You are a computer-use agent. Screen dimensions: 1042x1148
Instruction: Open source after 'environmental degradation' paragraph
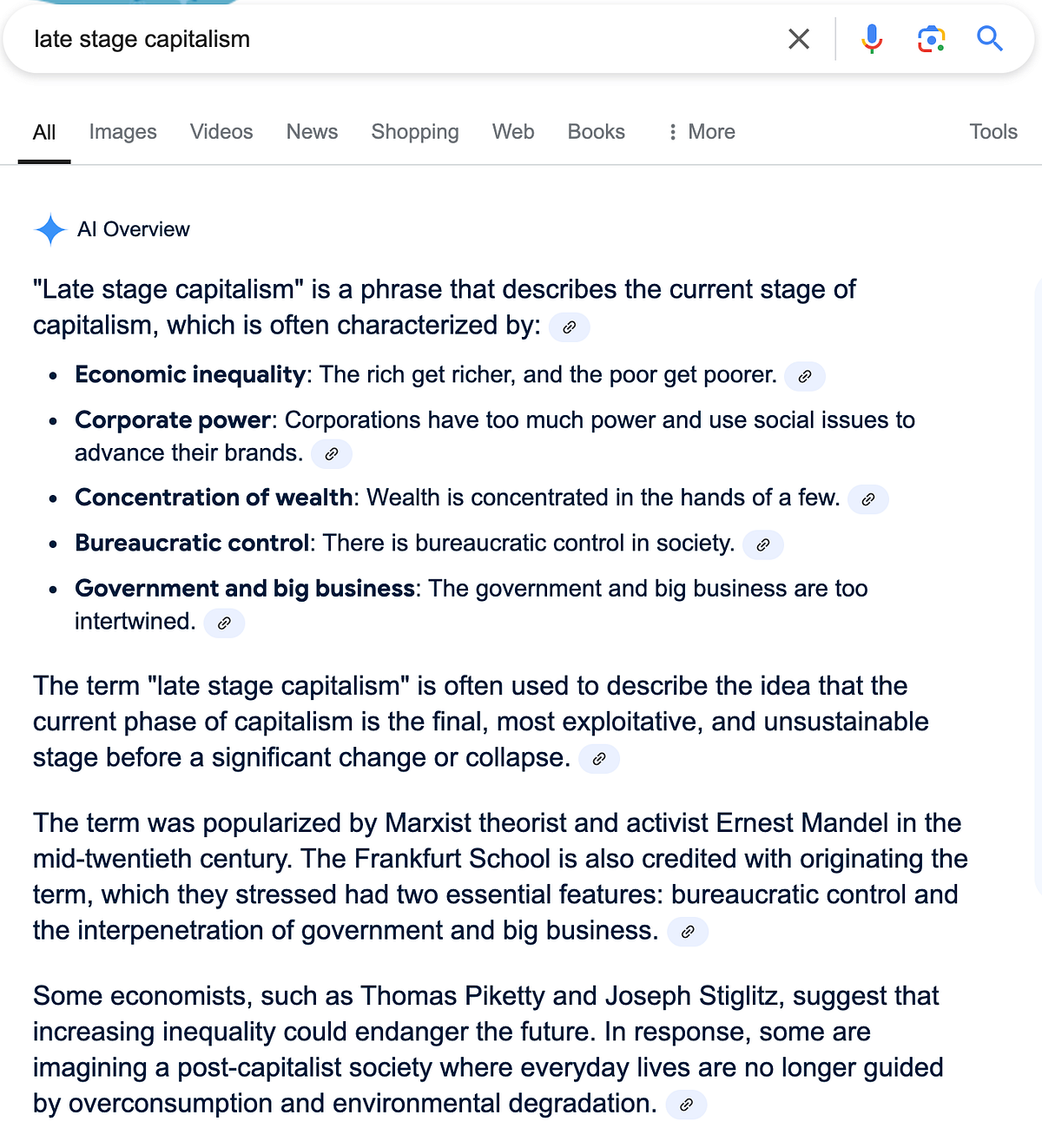[686, 1105]
